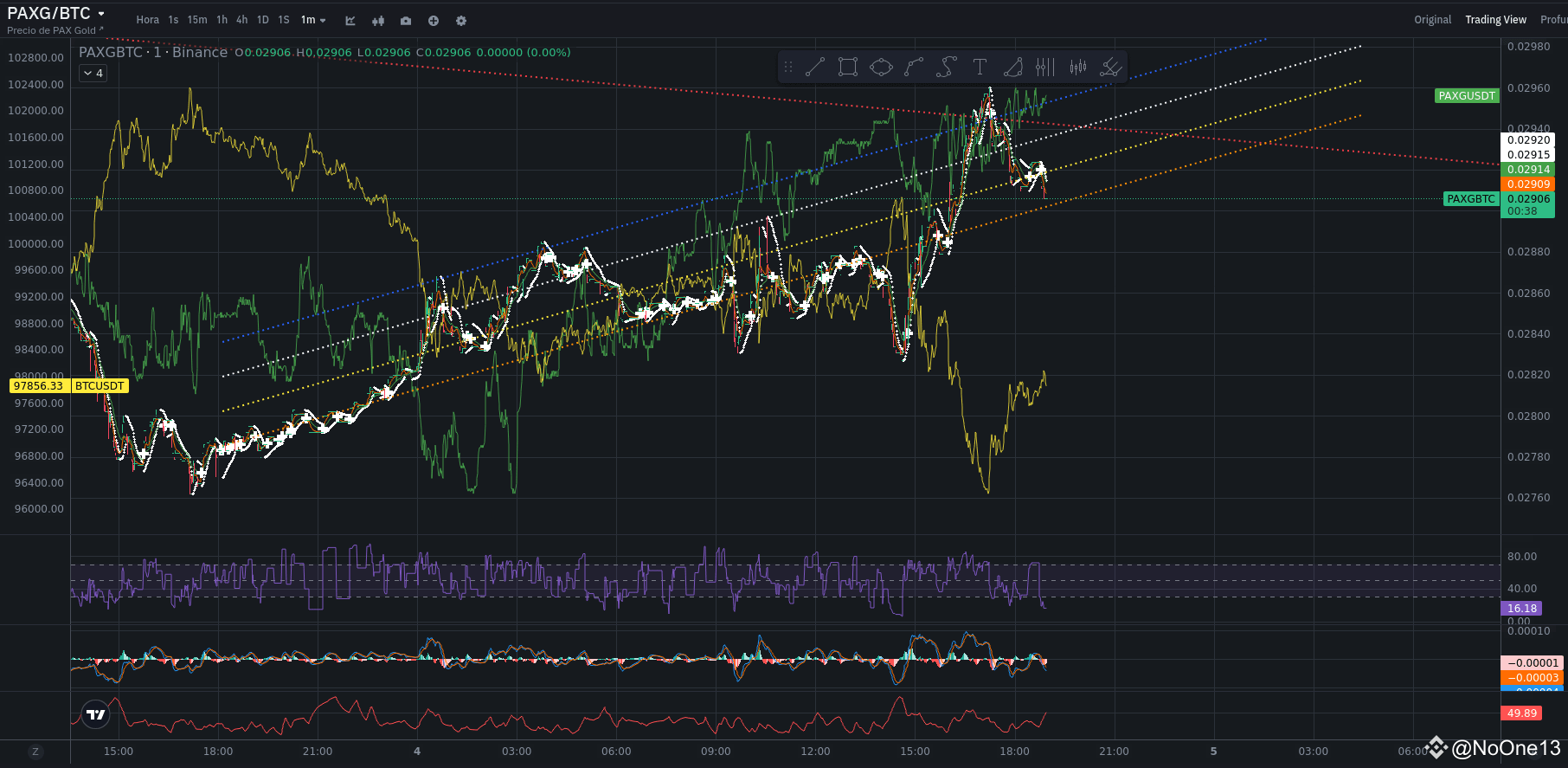Expand the collapsed indicators legend showing 4
The width and height of the screenshot is (1568, 768).
[93, 74]
